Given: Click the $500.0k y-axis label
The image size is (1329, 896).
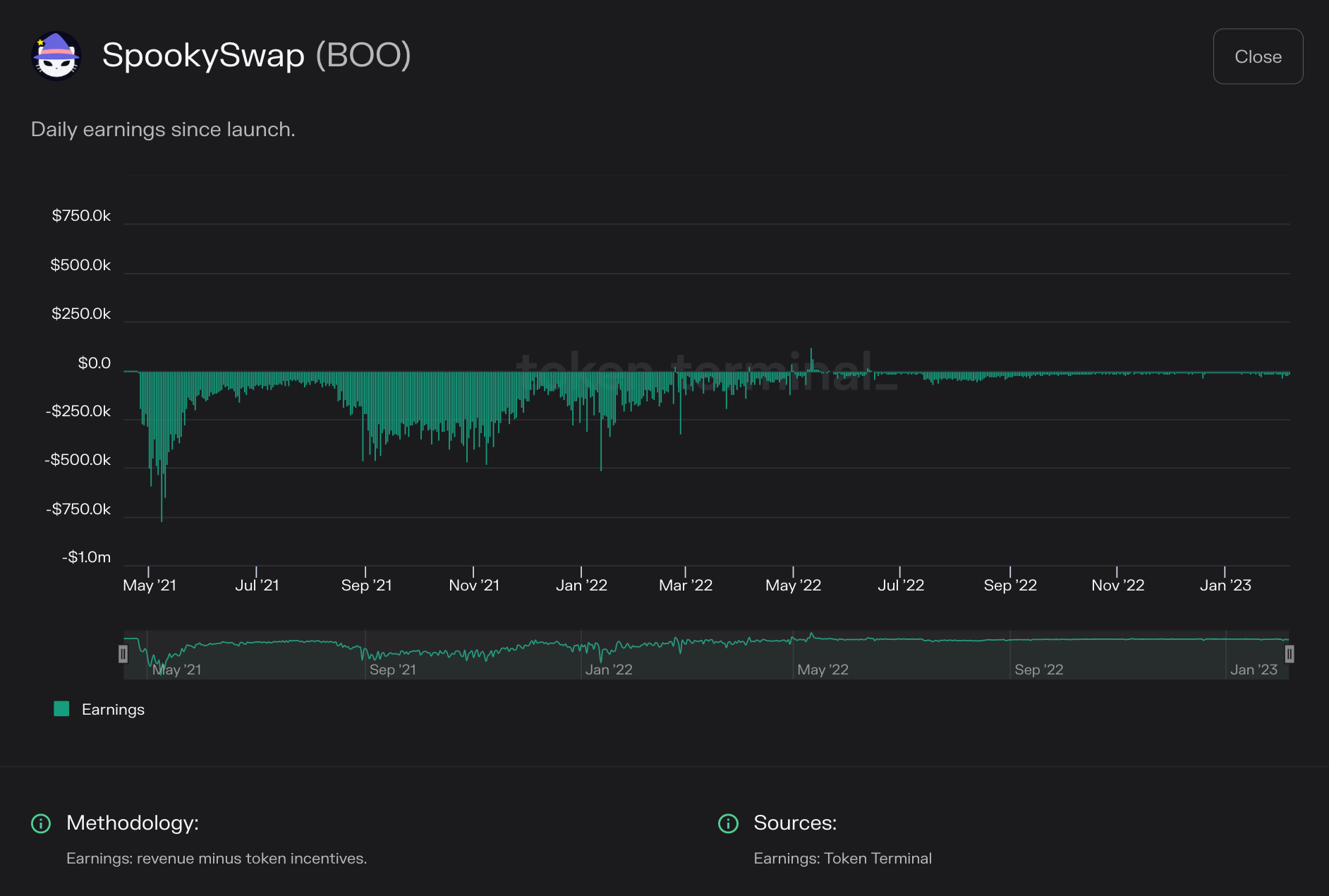Looking at the screenshot, I should coord(80,265).
